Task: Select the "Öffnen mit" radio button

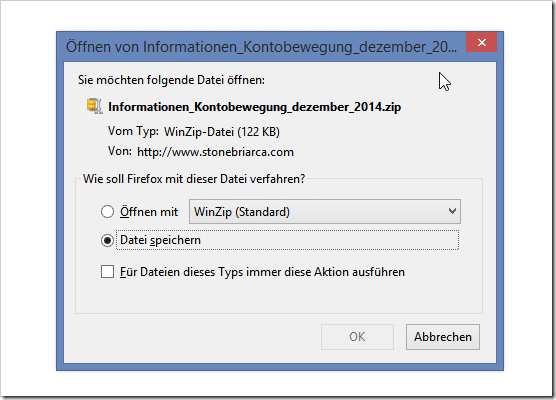Action: coord(107,212)
